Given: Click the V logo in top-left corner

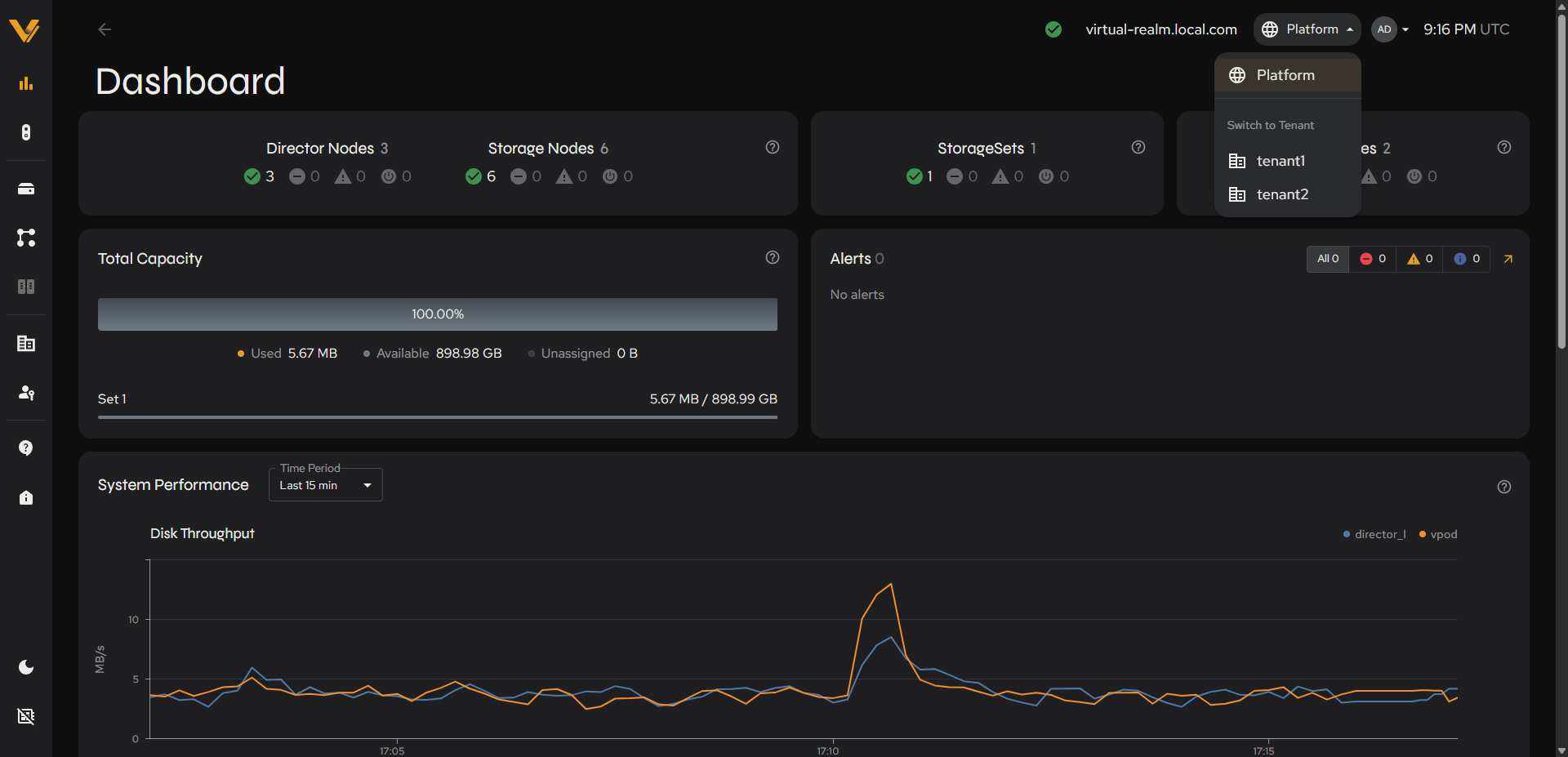Looking at the screenshot, I should coord(24,30).
